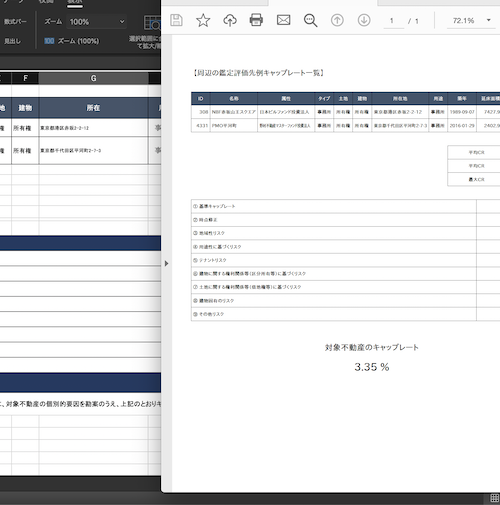Click the save disk icon in PDF toolbar

pyautogui.click(x=176, y=20)
